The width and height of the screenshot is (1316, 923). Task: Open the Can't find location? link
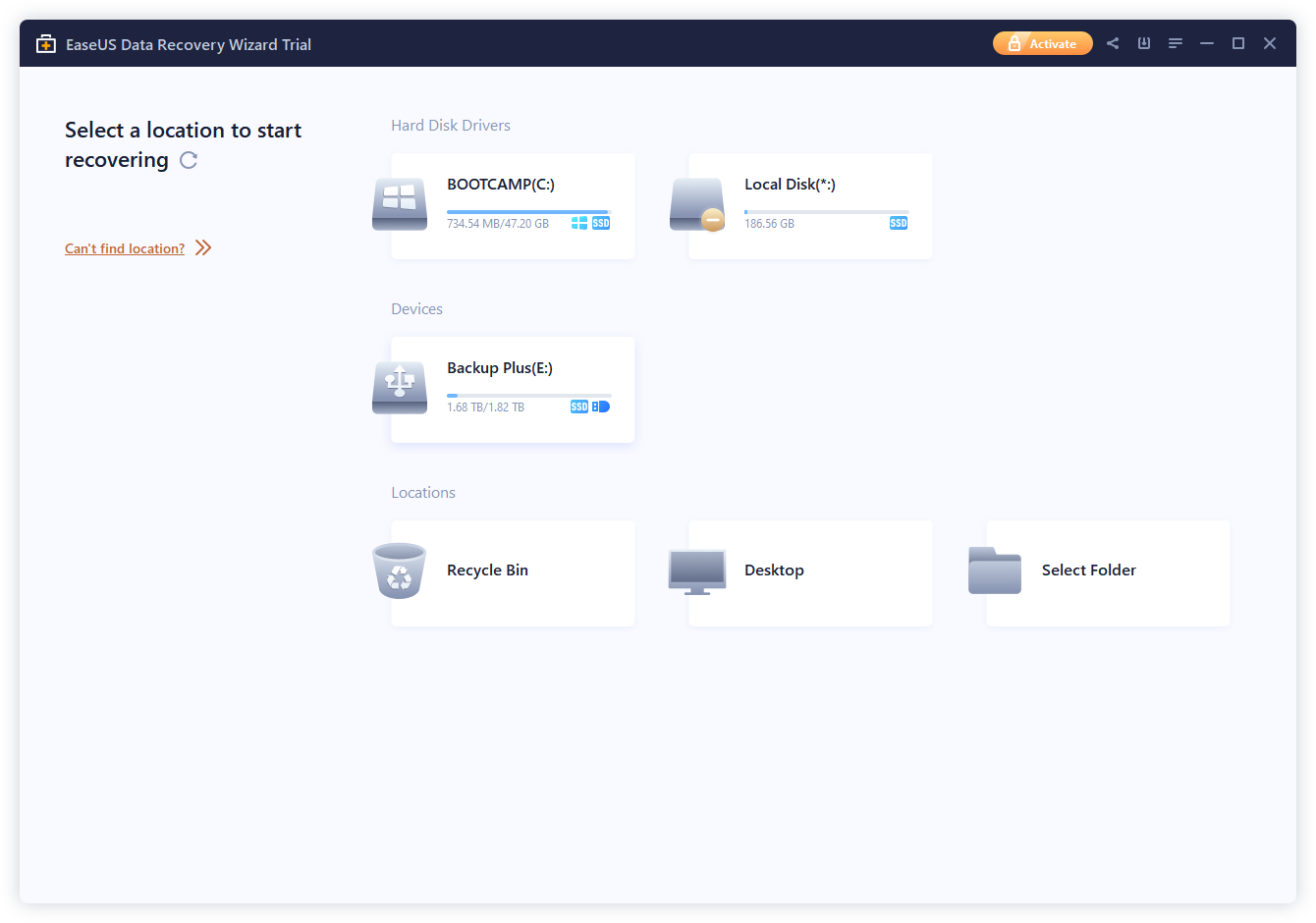tap(124, 248)
